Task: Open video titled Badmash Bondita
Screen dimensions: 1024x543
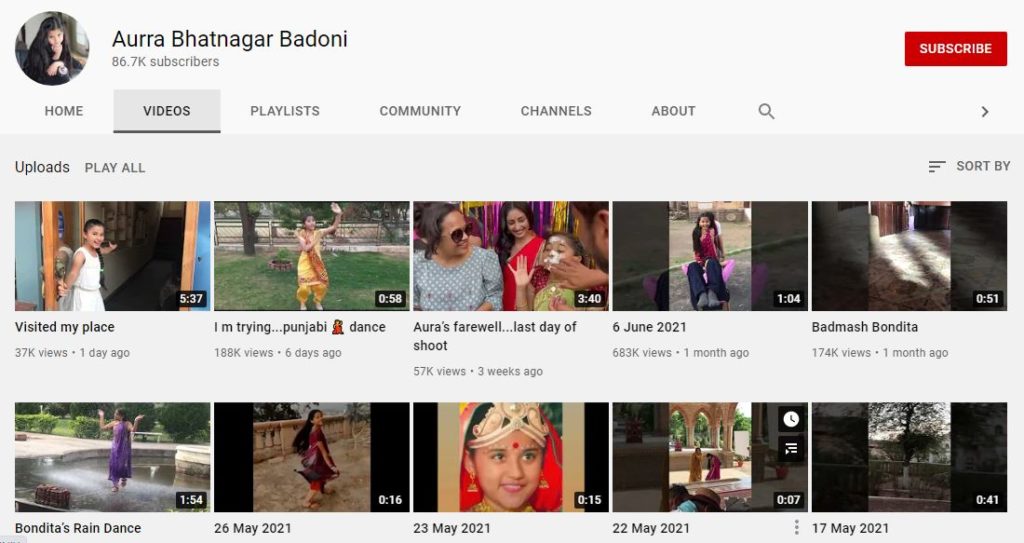Action: pyautogui.click(x=865, y=327)
